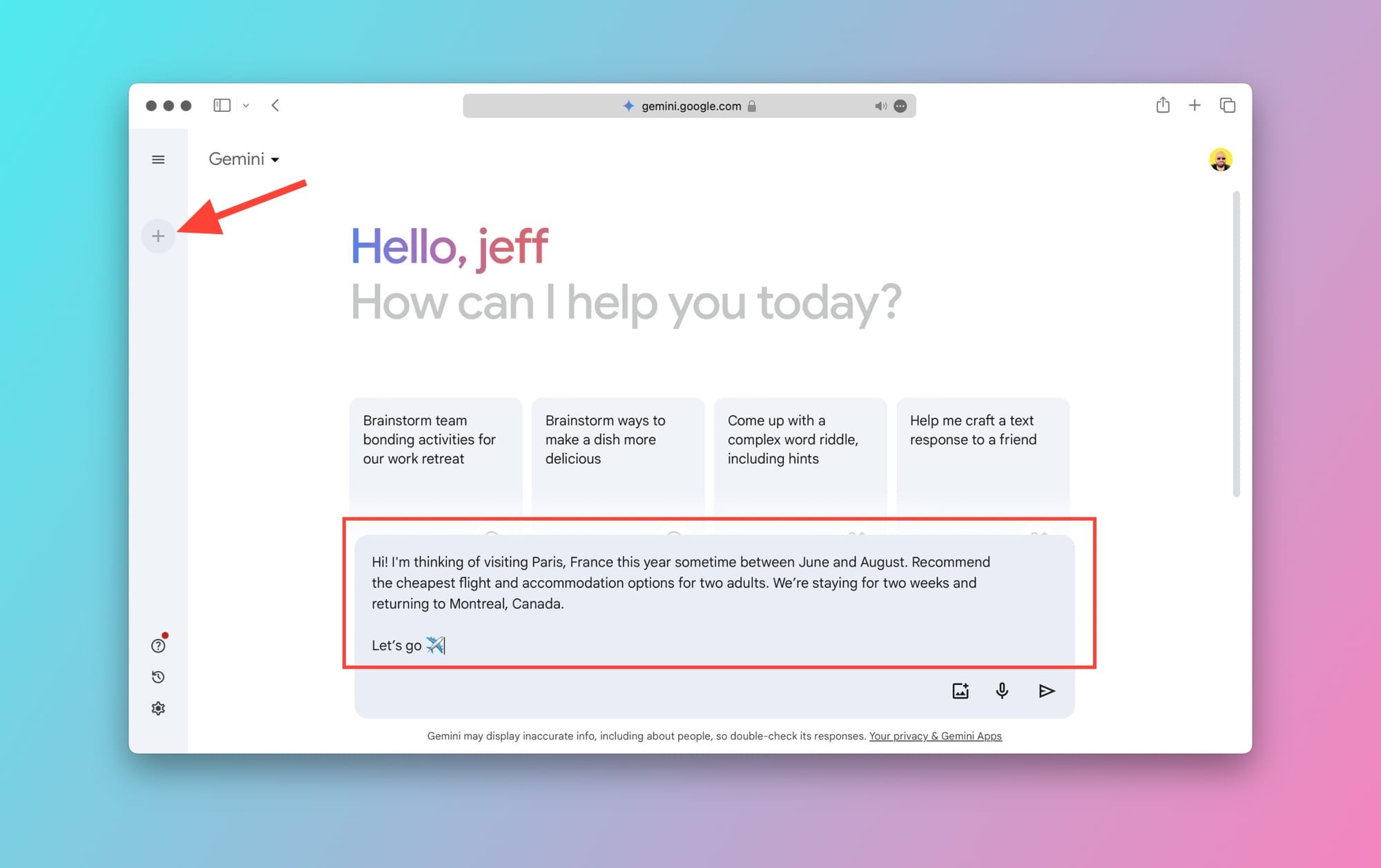Click the send message arrow icon
This screenshot has width=1381, height=868.
(x=1047, y=690)
